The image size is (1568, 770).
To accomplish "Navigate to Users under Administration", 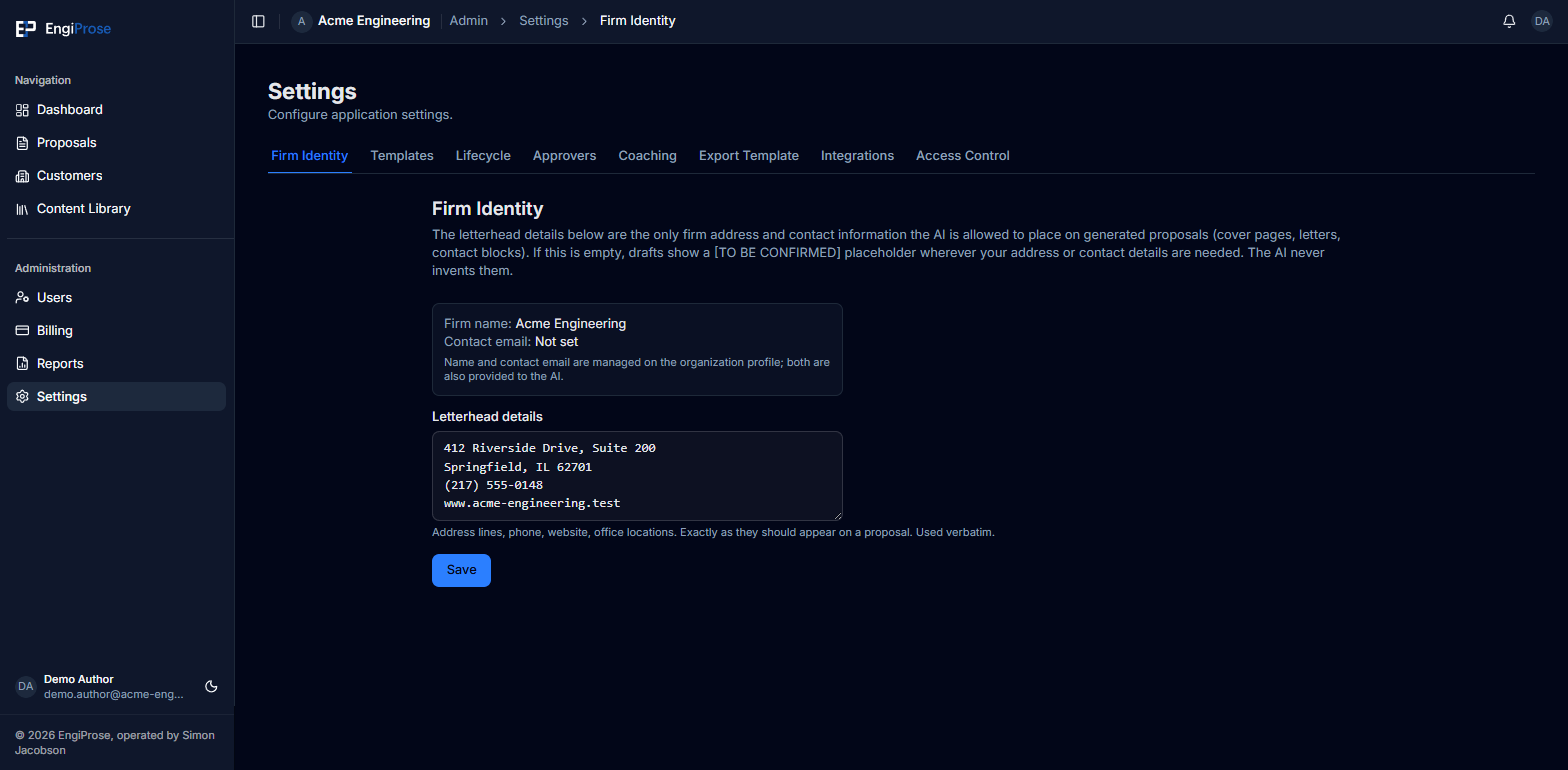I will tap(116, 298).
